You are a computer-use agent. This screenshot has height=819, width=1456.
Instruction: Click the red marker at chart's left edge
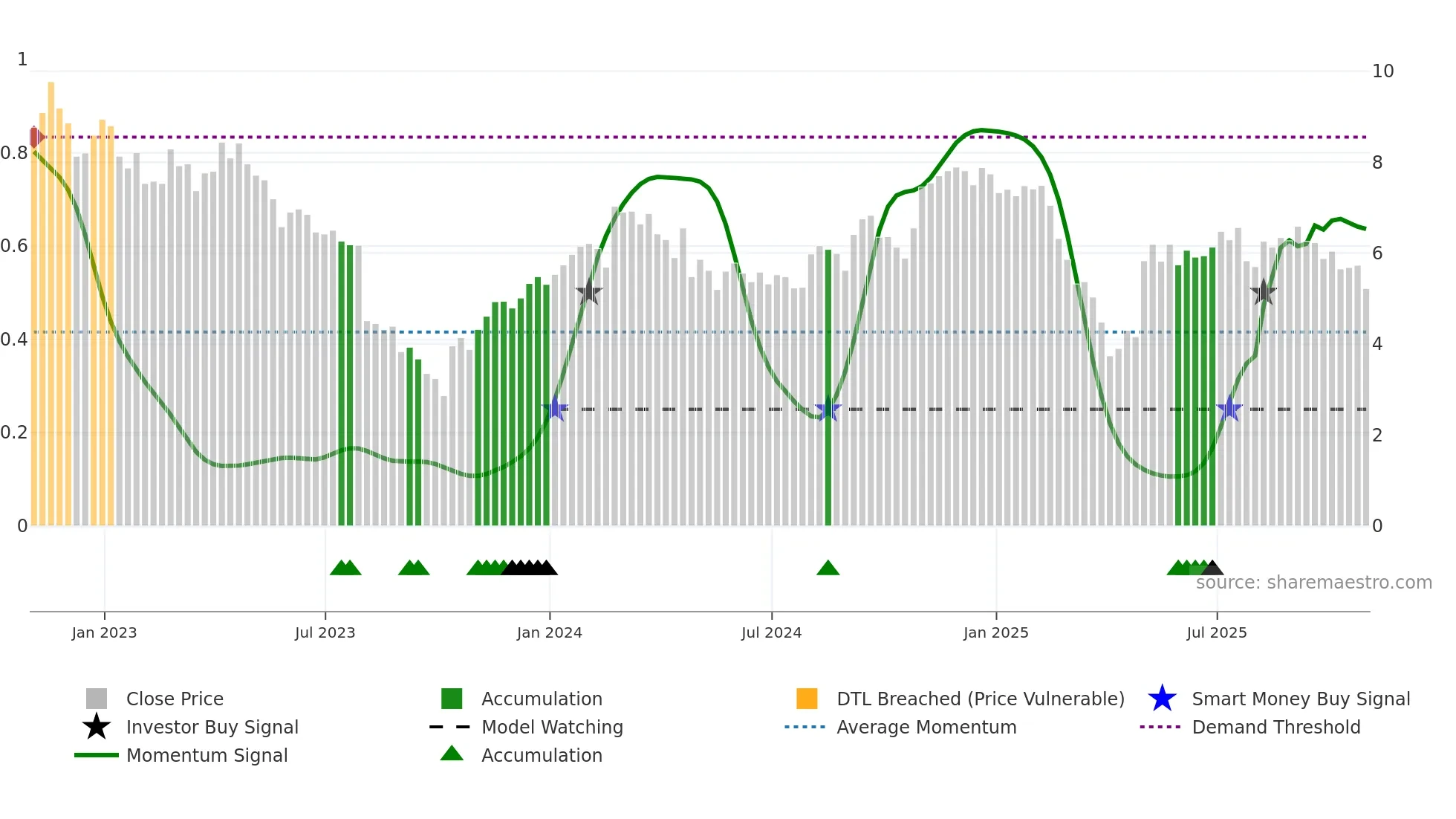click(x=36, y=137)
